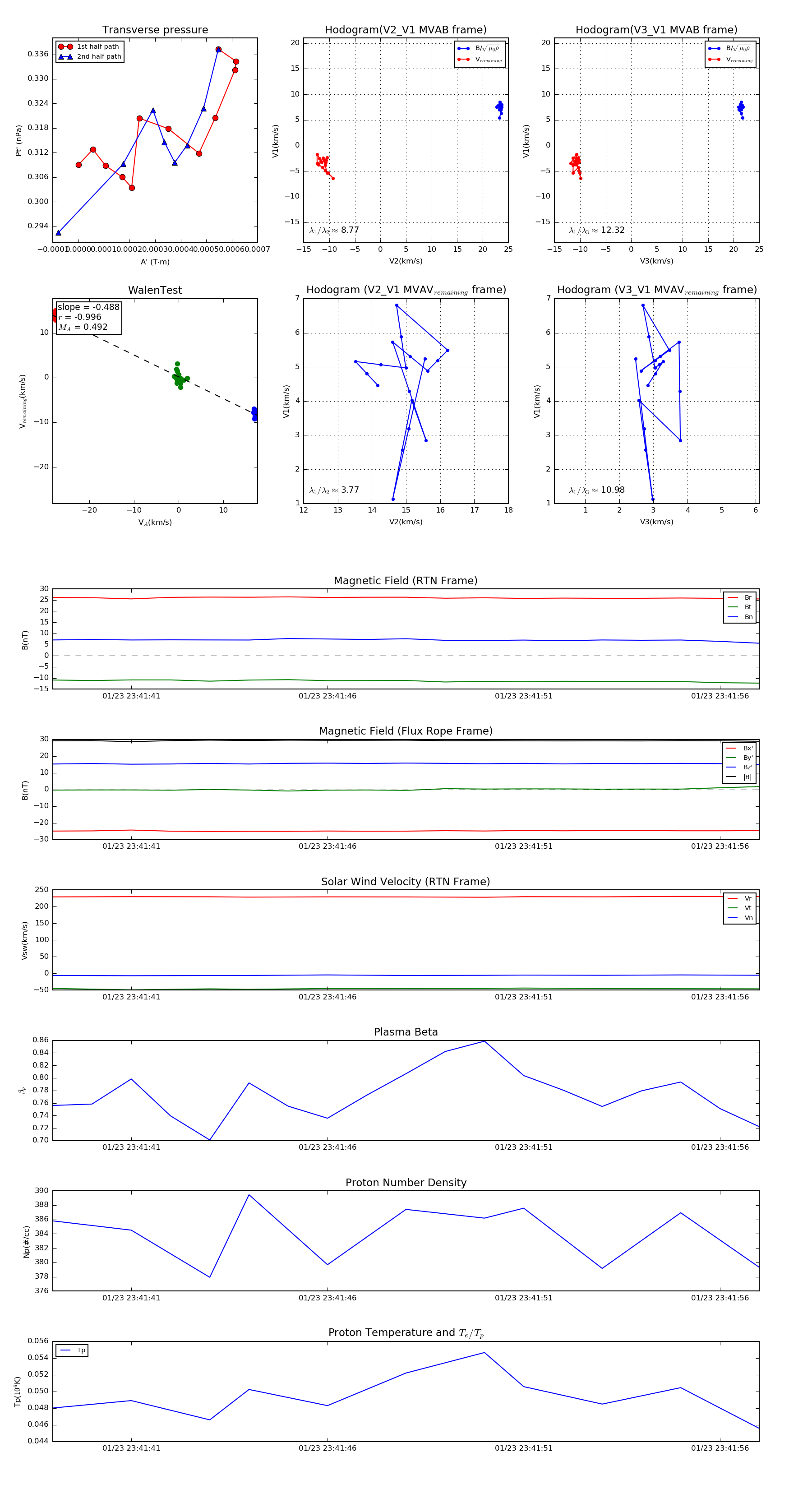Click the eigenvalue ratio annotation reading 8.77

334,230
